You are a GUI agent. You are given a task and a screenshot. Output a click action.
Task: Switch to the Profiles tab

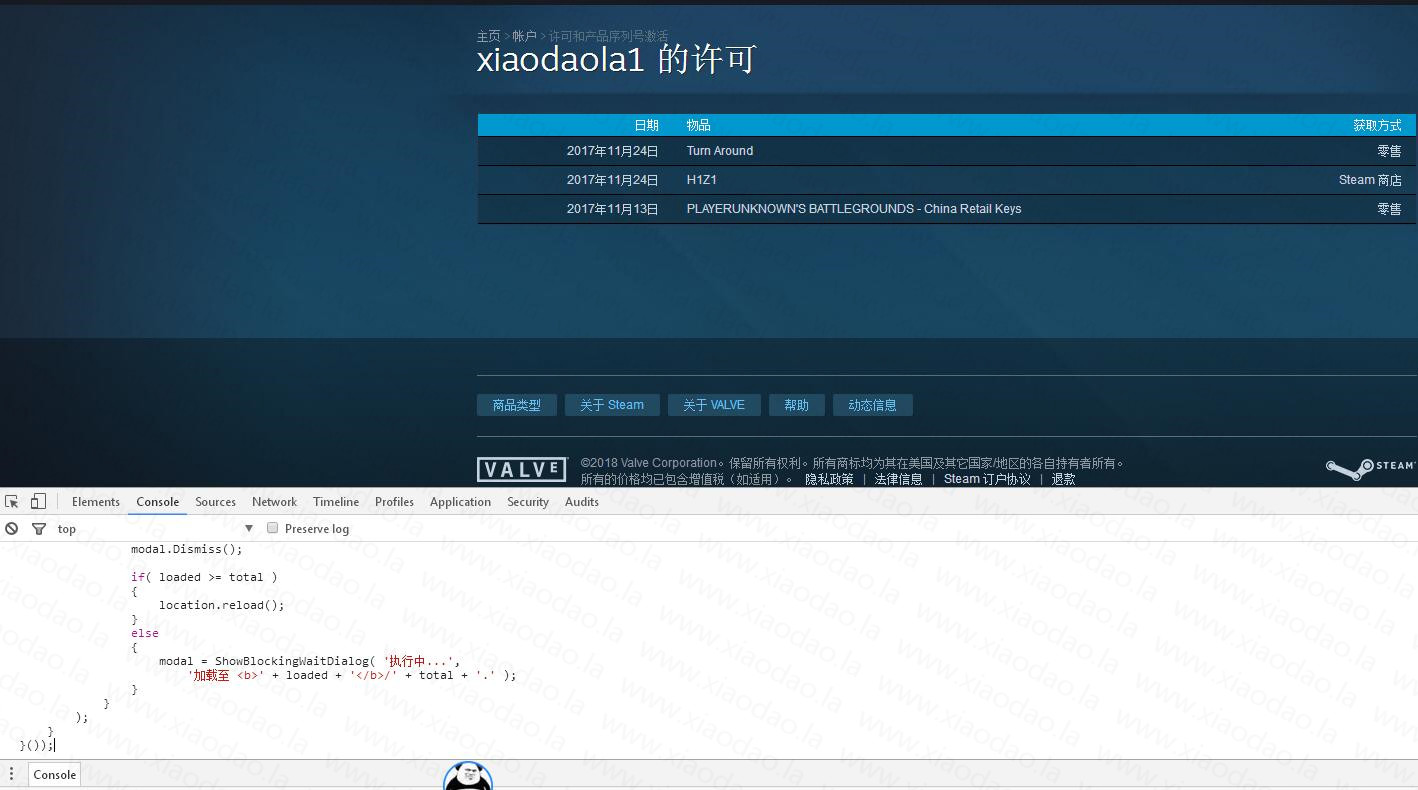click(x=395, y=502)
